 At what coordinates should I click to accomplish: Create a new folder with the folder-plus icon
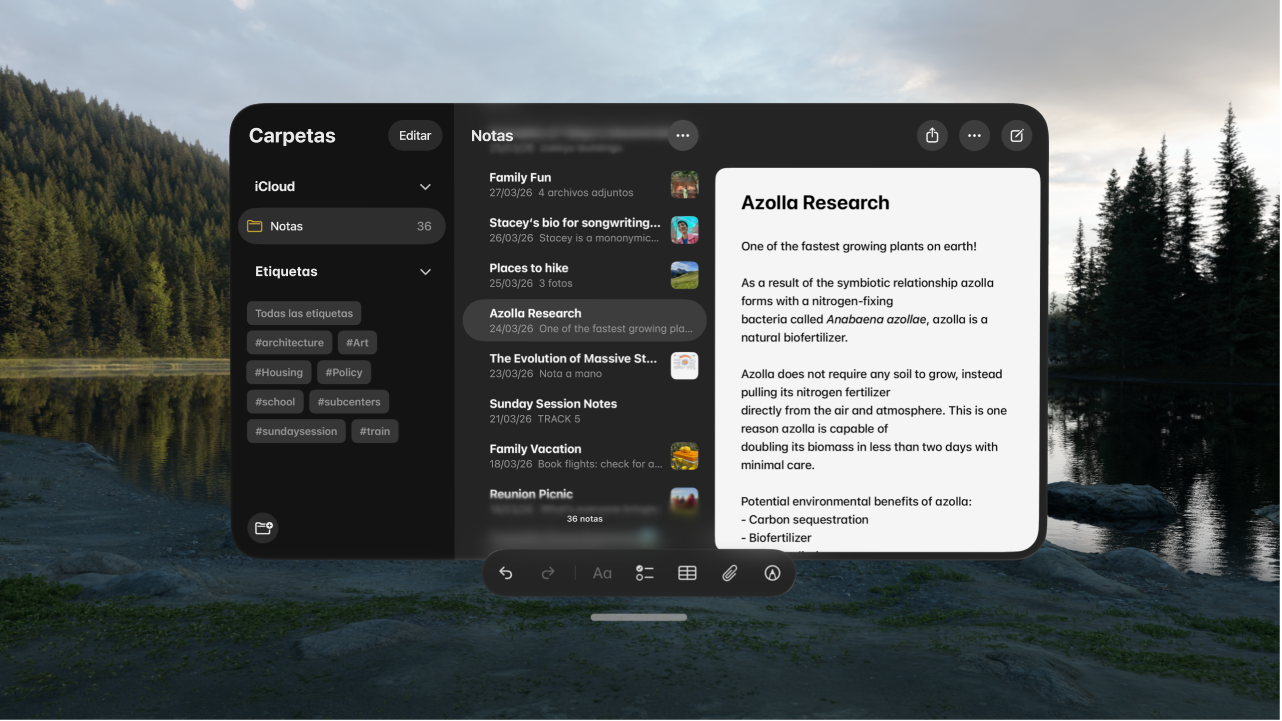(264, 528)
